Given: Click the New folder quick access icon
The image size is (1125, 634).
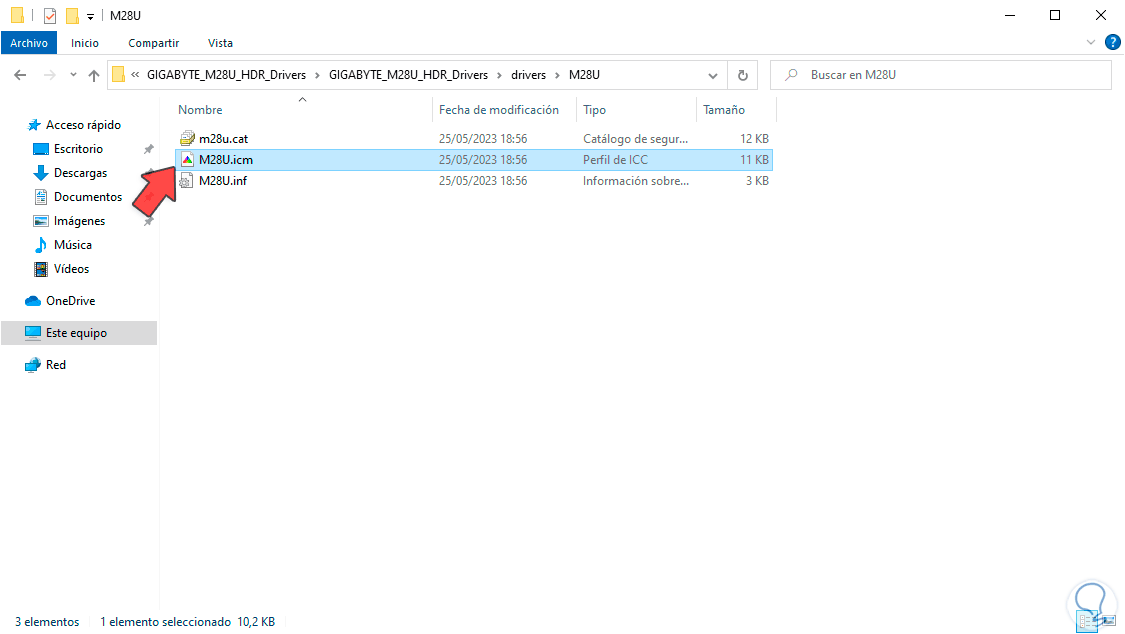Looking at the screenshot, I should click(x=72, y=15).
